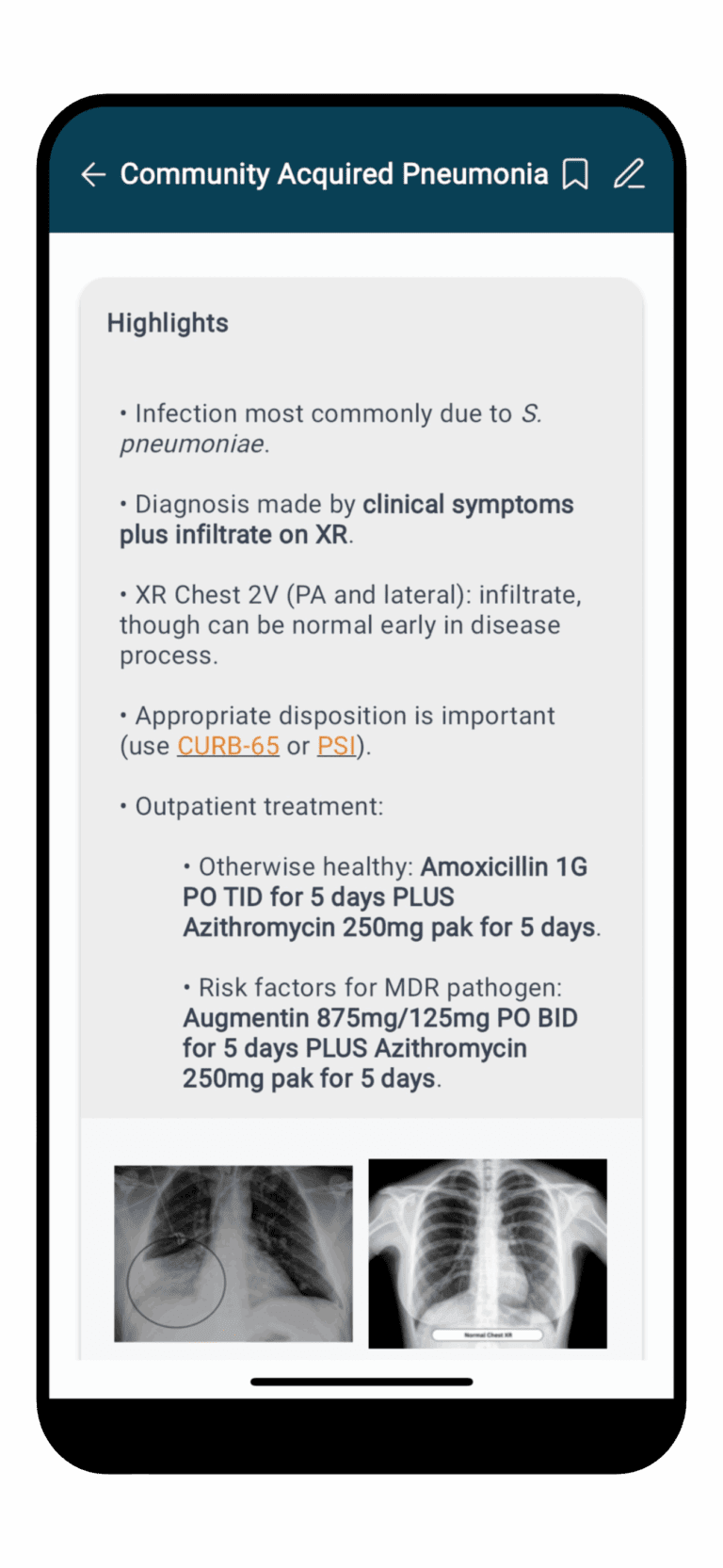Bookmark the Community Acquired Pneumonia page
Image resolution: width=723 pixels, height=1568 pixels.
(x=575, y=174)
